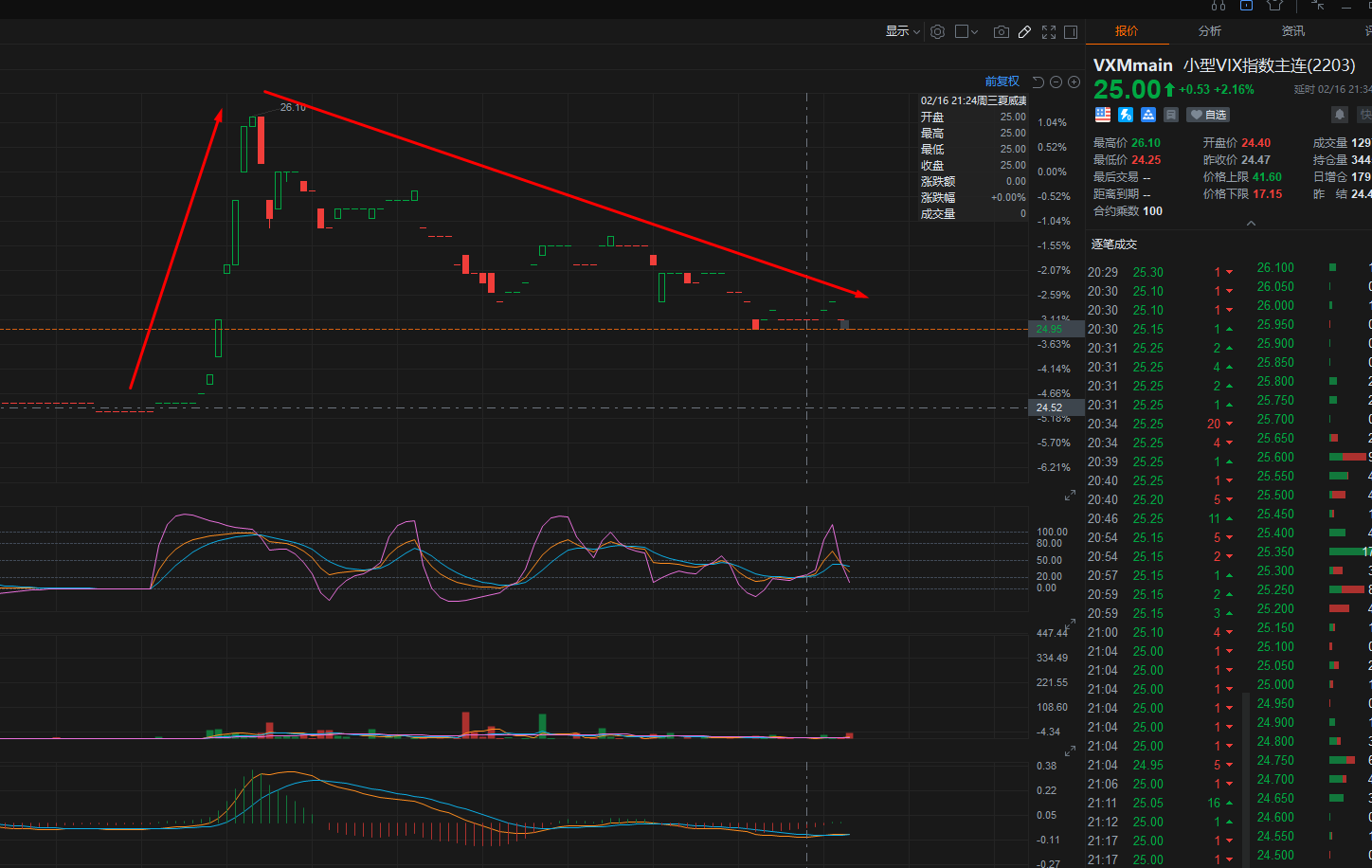The height and width of the screenshot is (868, 1372).
Task: Click the 21:11 trade row with 16 lots
Action: point(1162,803)
